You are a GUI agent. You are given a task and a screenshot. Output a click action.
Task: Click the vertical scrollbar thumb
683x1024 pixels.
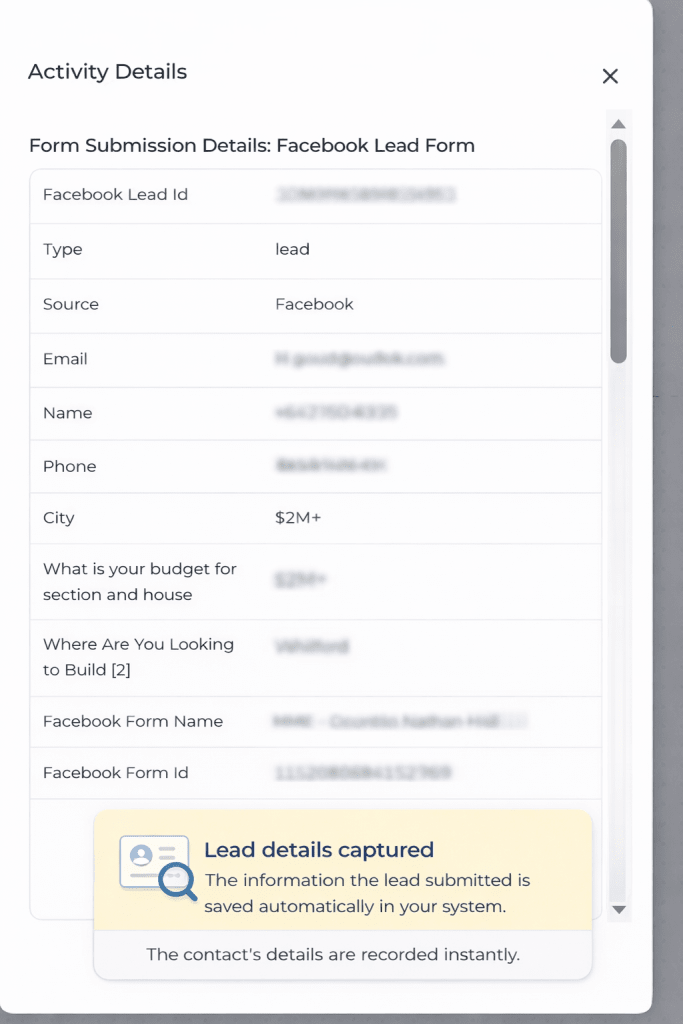tap(618, 250)
